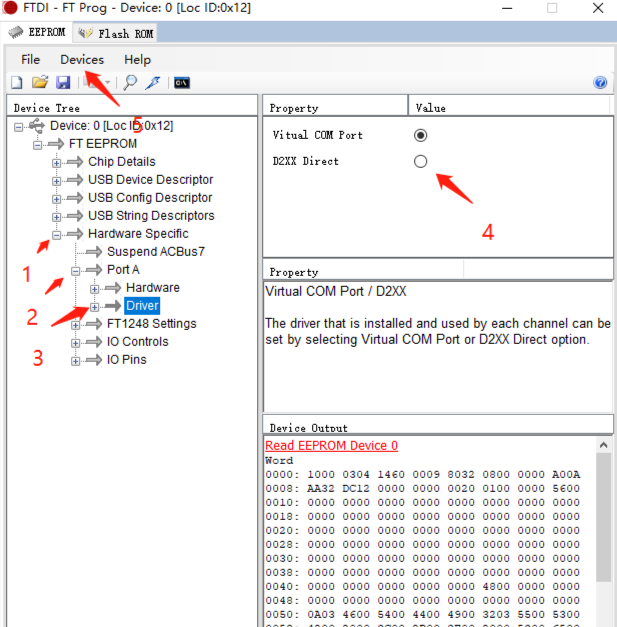Click arrow icon next to Chip Details
This screenshot has height=627, width=617.
point(75,162)
